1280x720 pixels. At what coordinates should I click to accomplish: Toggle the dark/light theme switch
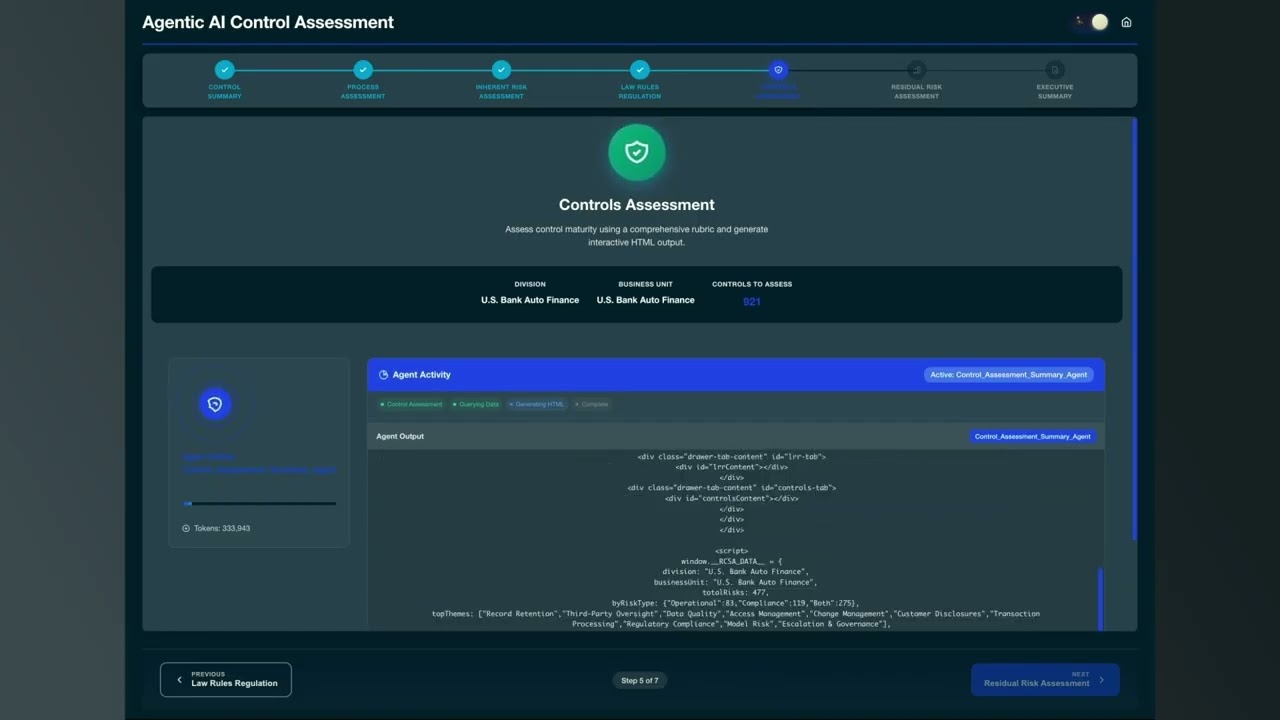1091,22
